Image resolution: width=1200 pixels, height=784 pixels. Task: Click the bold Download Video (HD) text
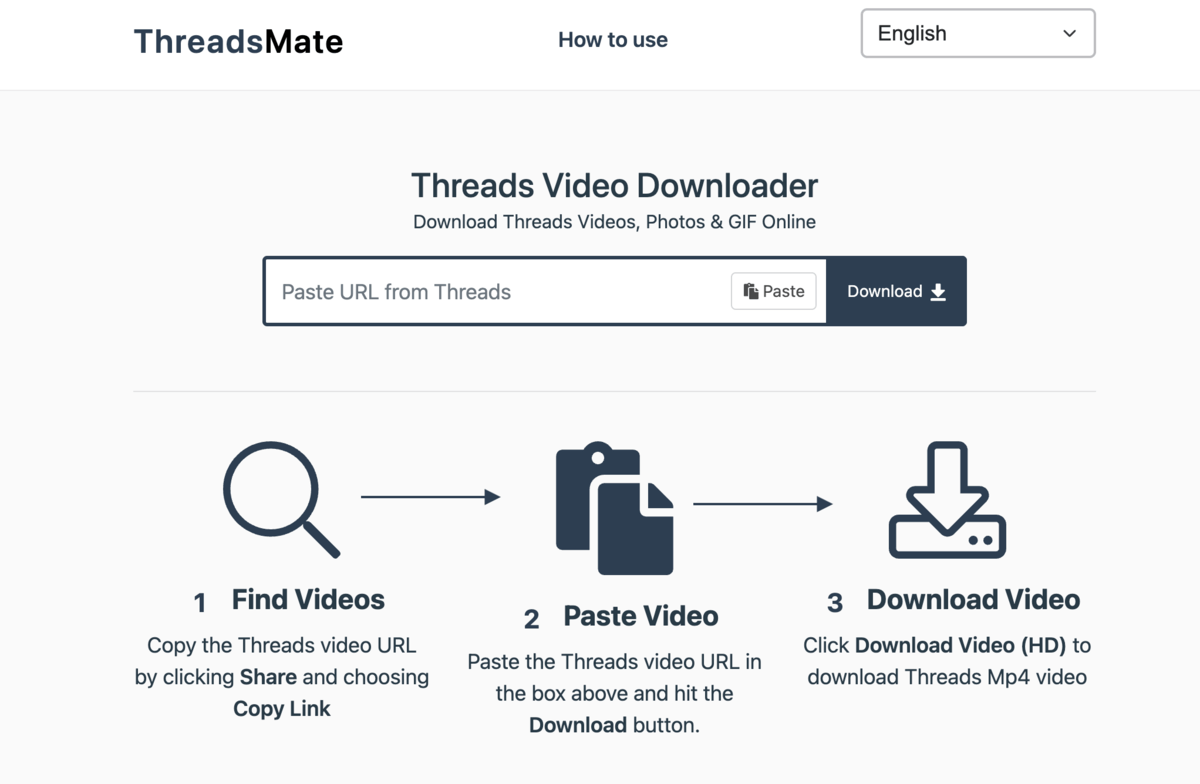(x=960, y=645)
